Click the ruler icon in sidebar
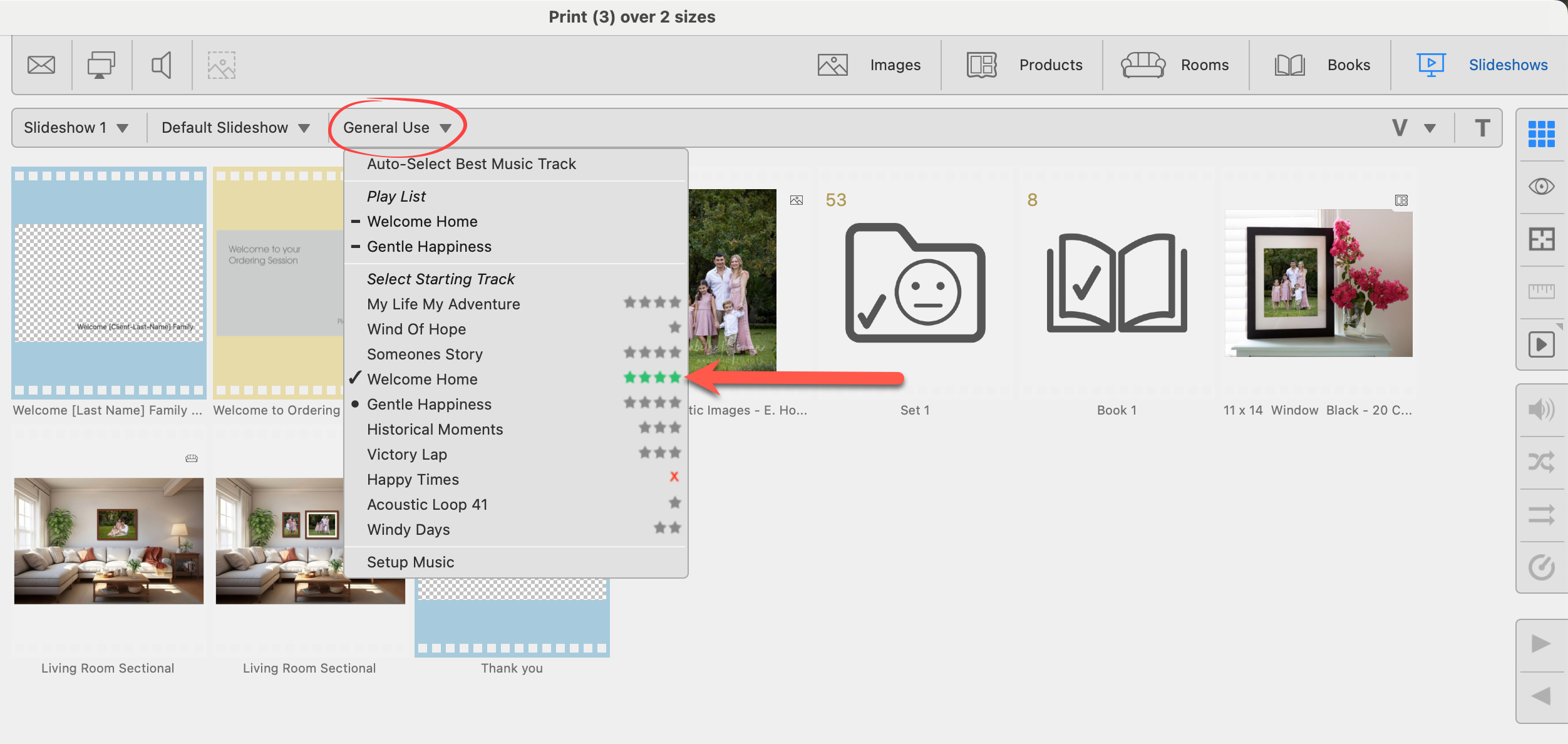The image size is (1568, 744). click(x=1541, y=291)
